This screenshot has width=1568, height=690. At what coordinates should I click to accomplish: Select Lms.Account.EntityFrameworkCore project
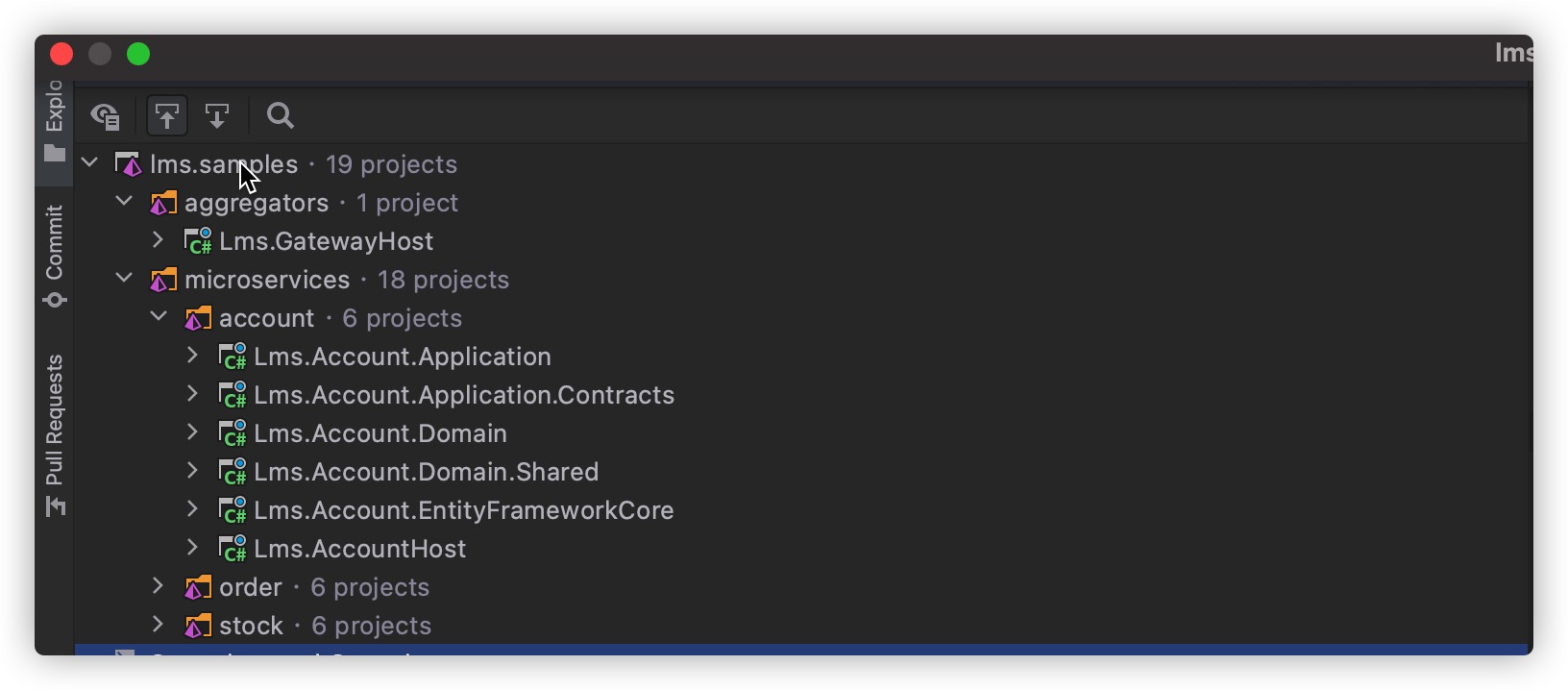click(x=463, y=510)
